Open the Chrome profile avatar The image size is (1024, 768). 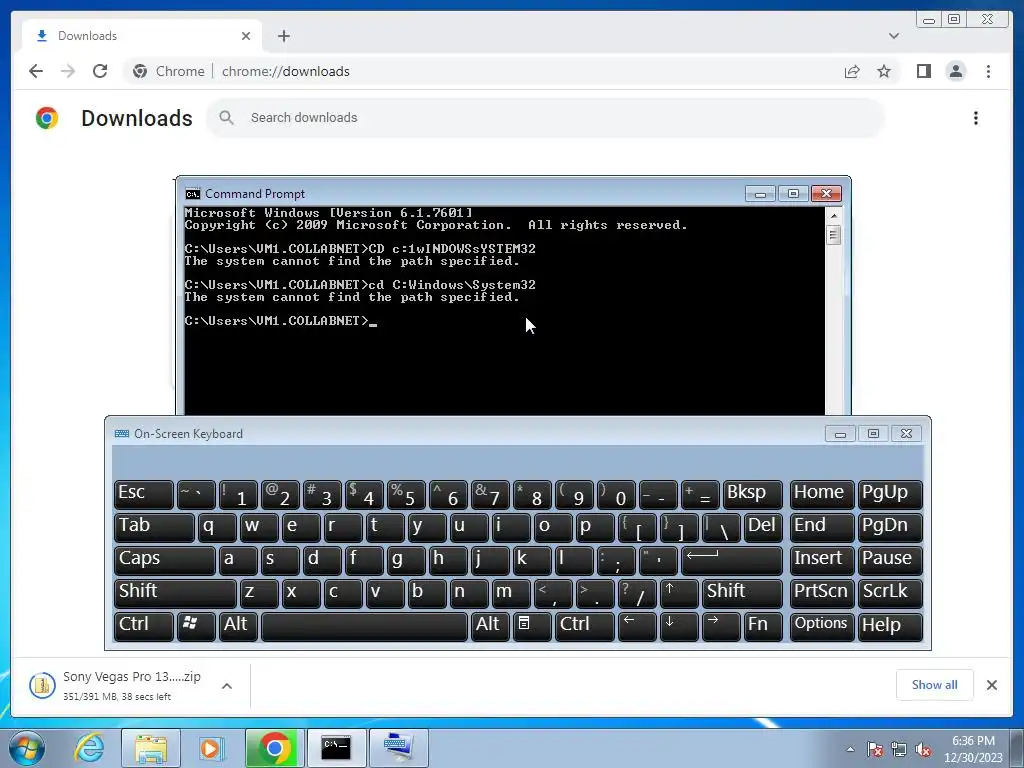pyautogui.click(x=955, y=71)
